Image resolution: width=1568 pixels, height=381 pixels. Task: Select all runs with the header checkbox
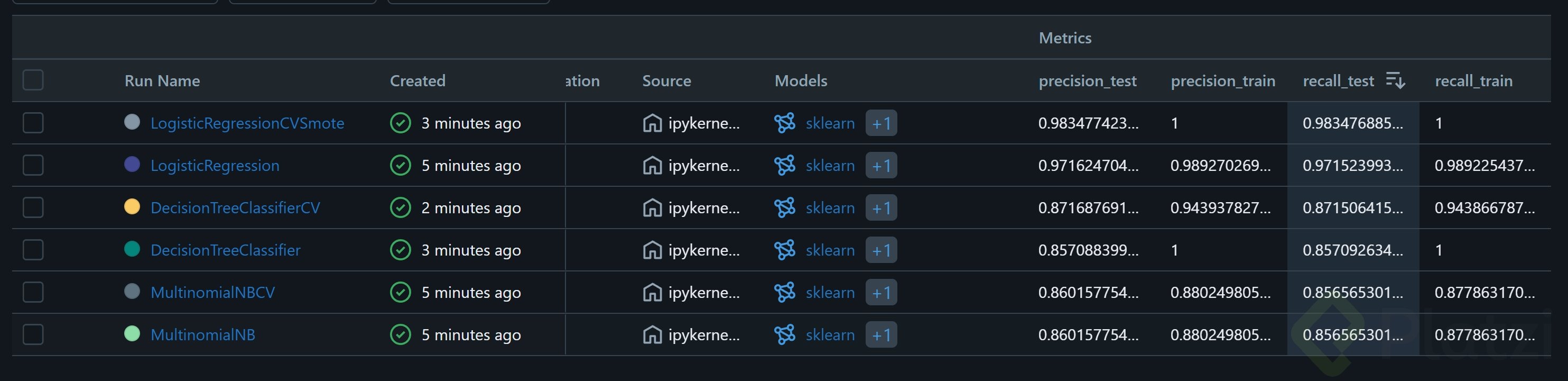(x=33, y=80)
